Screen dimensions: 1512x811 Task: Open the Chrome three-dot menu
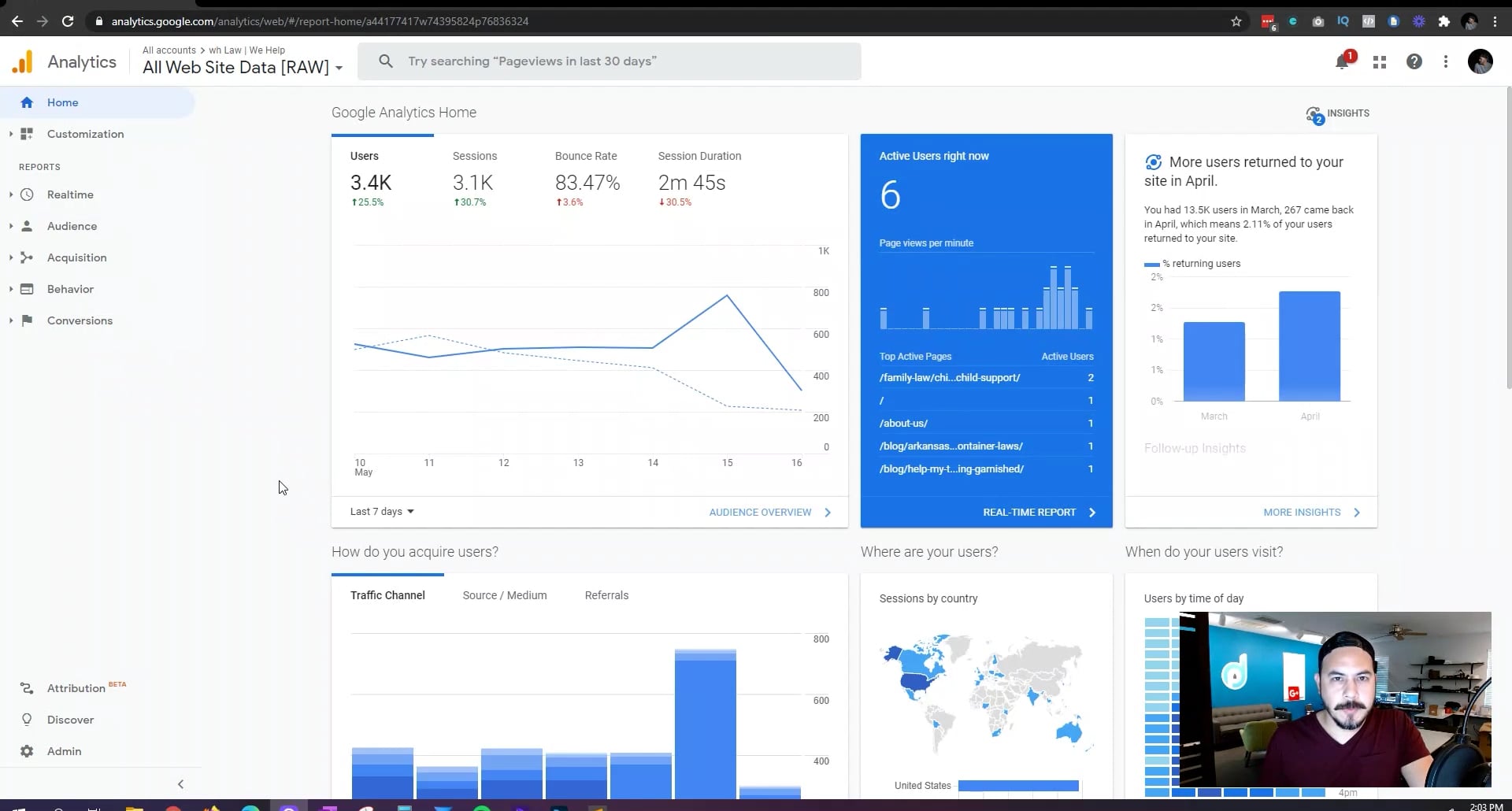click(x=1495, y=21)
